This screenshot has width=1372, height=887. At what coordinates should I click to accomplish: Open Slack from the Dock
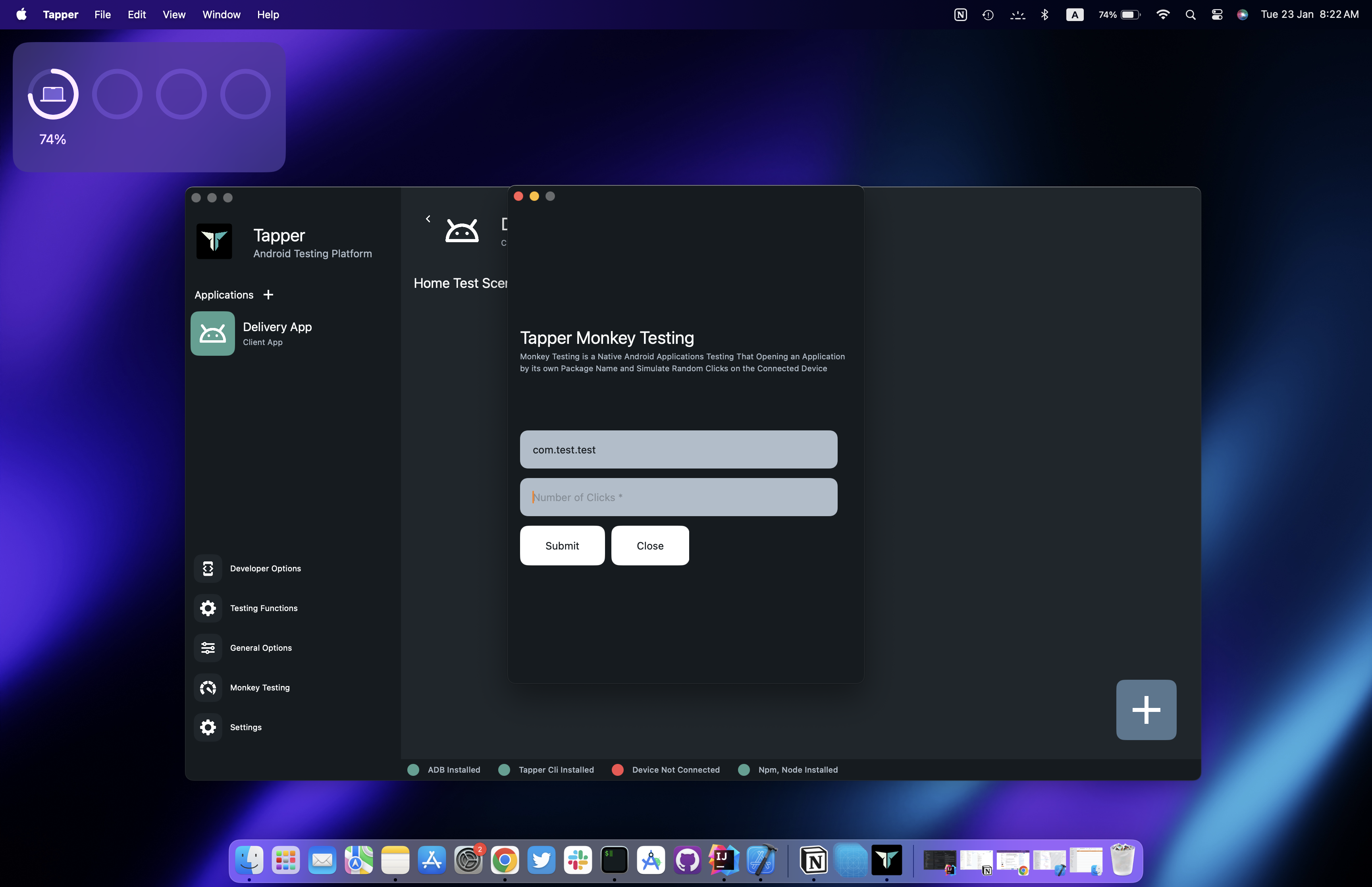click(x=578, y=860)
